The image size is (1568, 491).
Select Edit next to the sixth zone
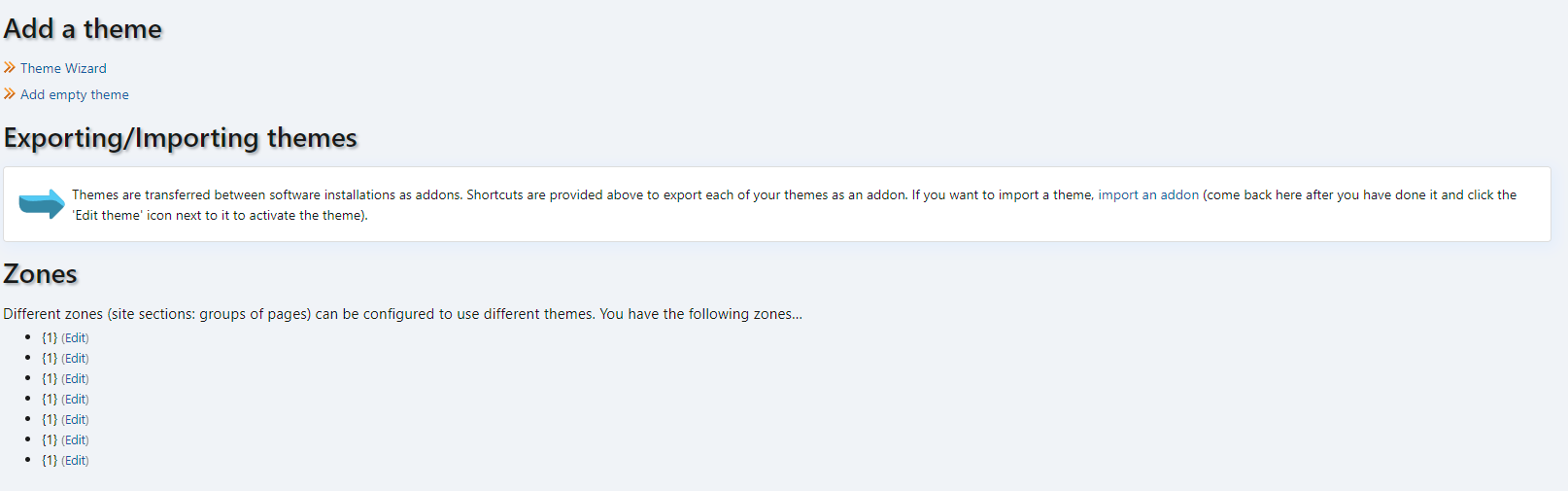pyautogui.click(x=75, y=440)
